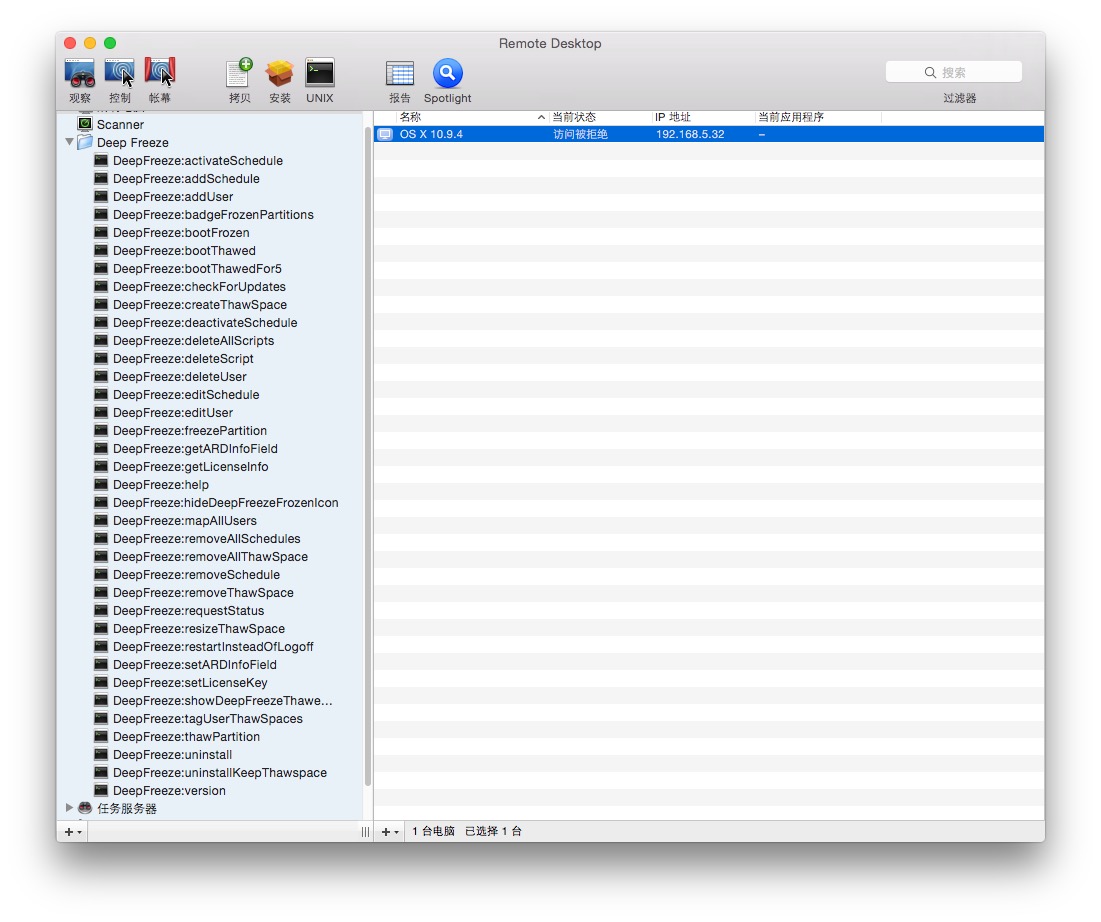1101x922 pixels.
Task: Sort by the 名称 column header
Action: click(x=465, y=118)
